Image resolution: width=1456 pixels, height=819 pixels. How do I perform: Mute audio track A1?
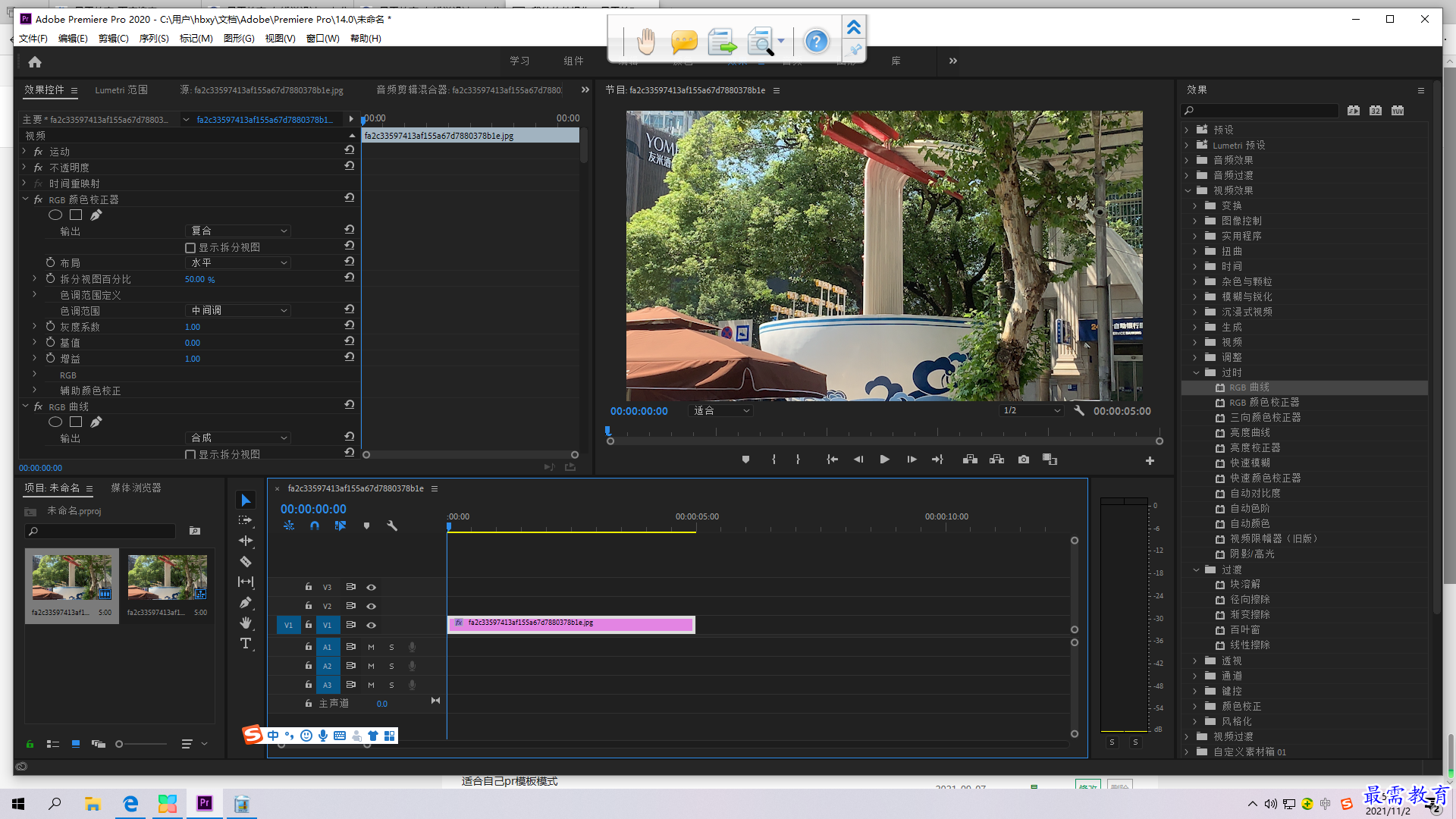click(x=371, y=647)
